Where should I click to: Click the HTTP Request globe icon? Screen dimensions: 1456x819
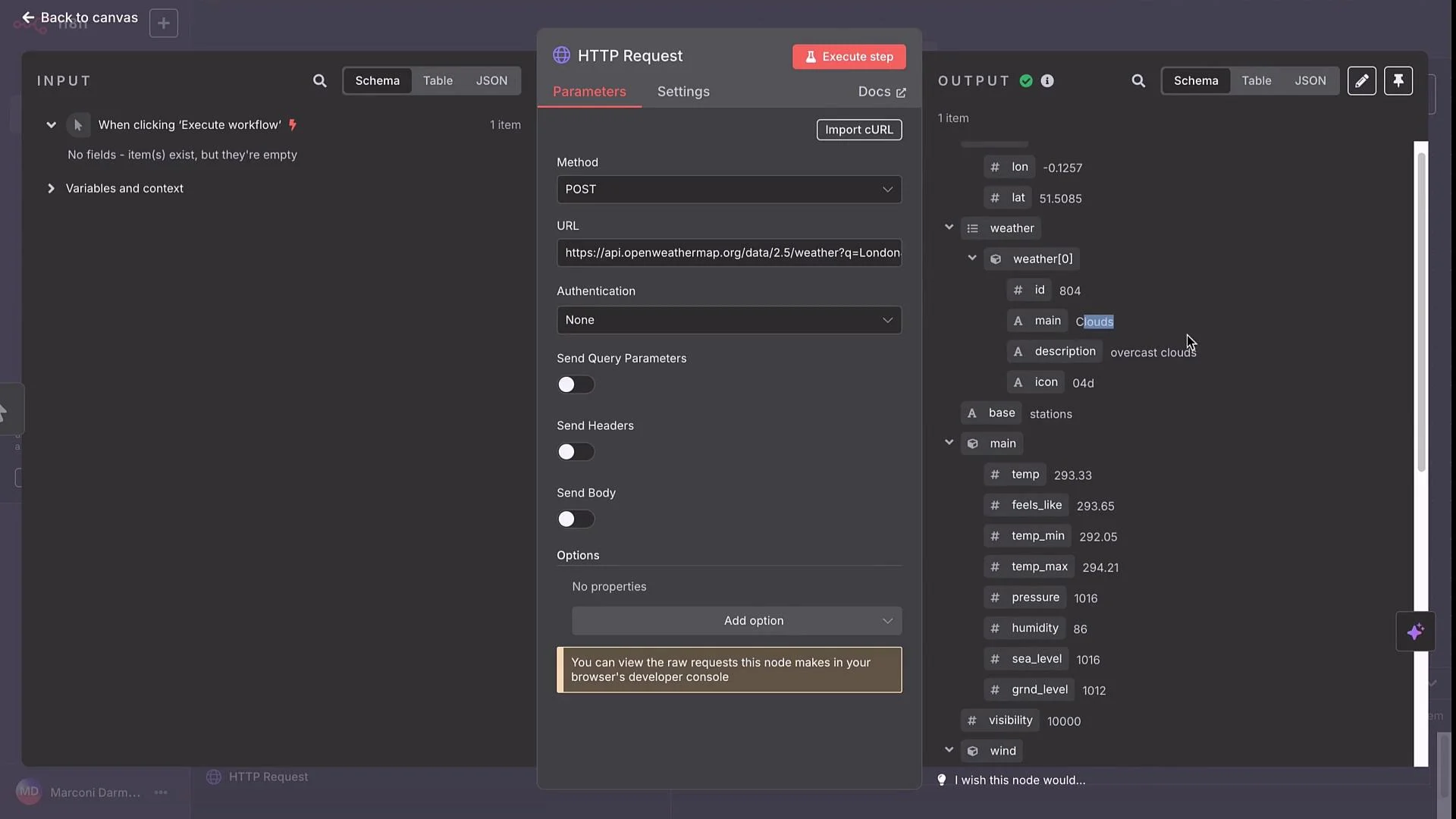pyautogui.click(x=561, y=55)
